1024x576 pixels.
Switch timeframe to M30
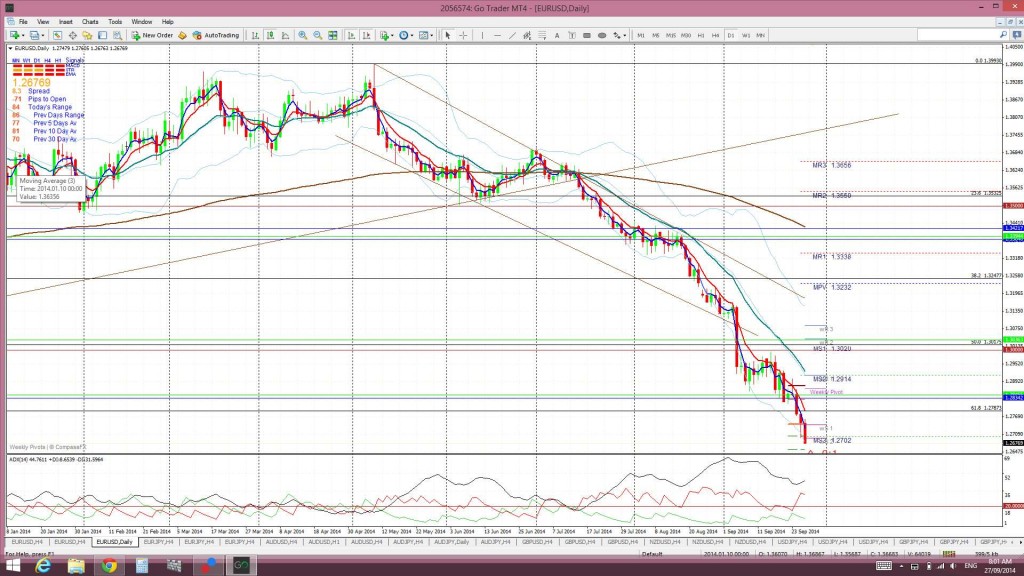(x=686, y=35)
